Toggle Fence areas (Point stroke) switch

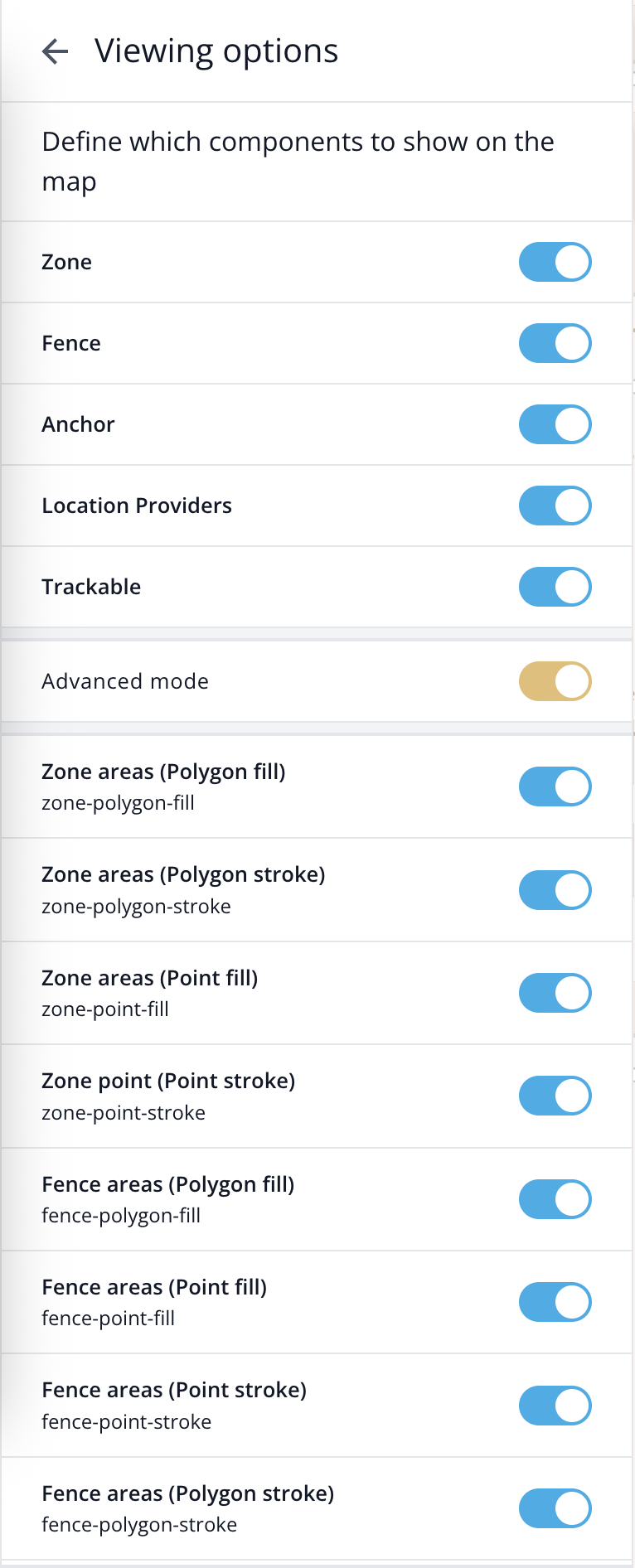[555, 1406]
